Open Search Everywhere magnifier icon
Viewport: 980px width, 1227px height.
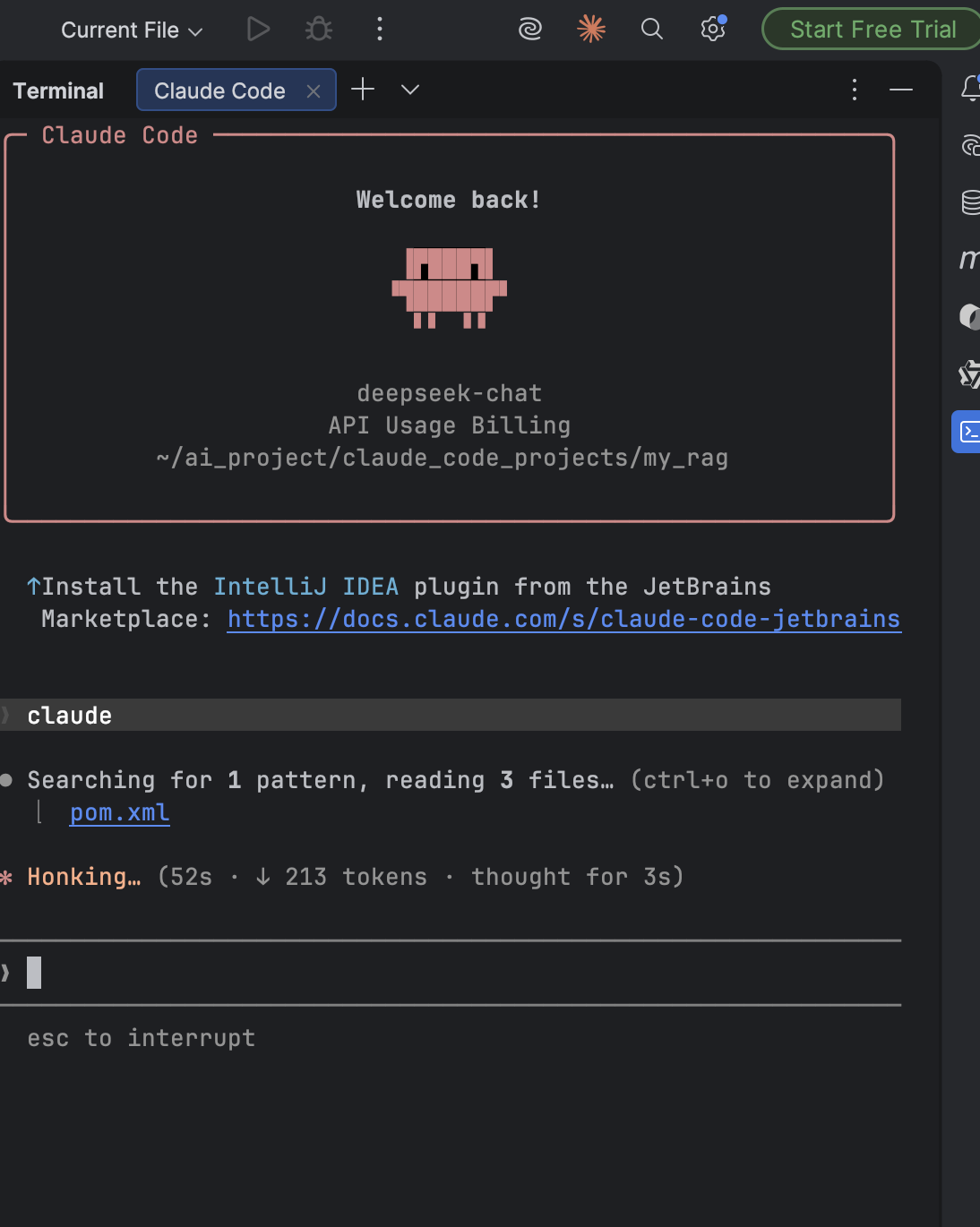pyautogui.click(x=652, y=30)
